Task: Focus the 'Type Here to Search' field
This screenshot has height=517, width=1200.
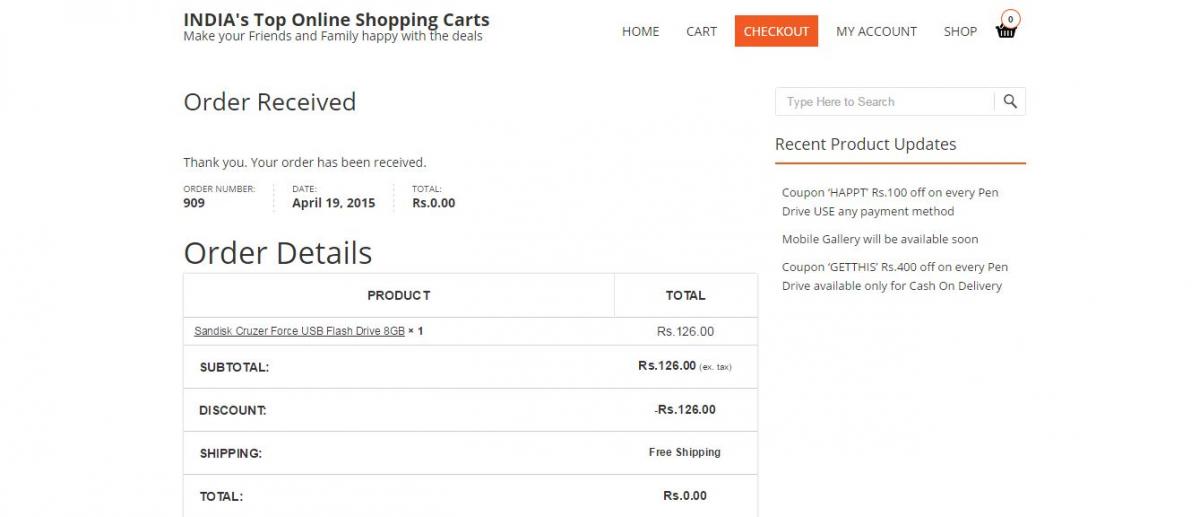Action: 885,101
